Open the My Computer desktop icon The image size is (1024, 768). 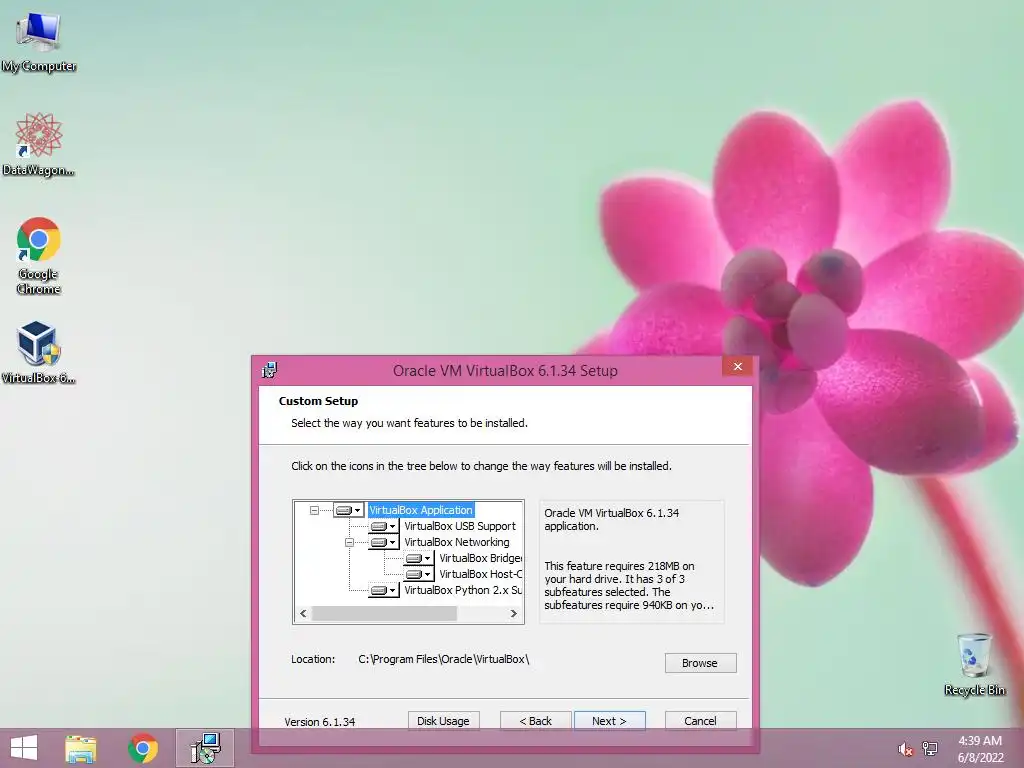click(39, 41)
